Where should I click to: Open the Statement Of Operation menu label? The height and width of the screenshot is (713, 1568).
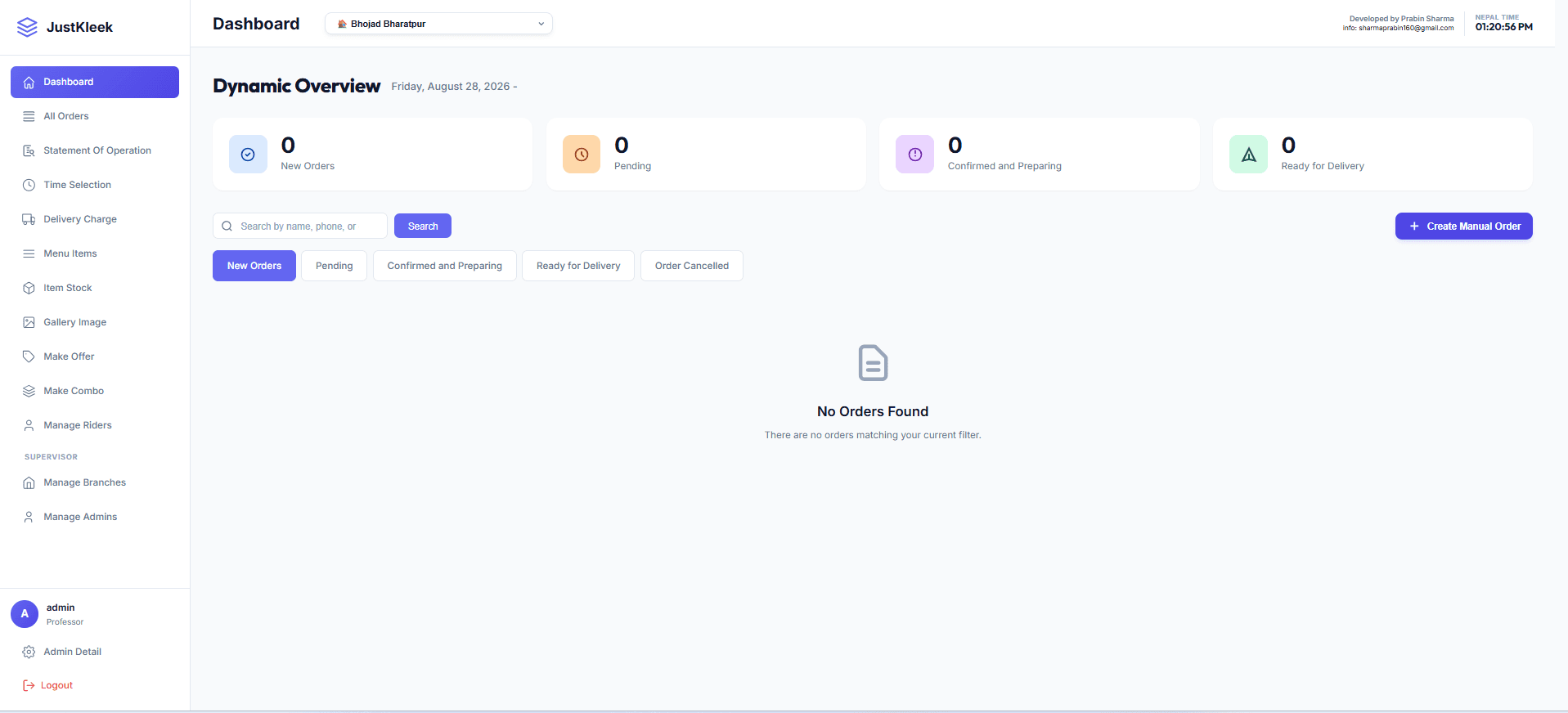(97, 150)
